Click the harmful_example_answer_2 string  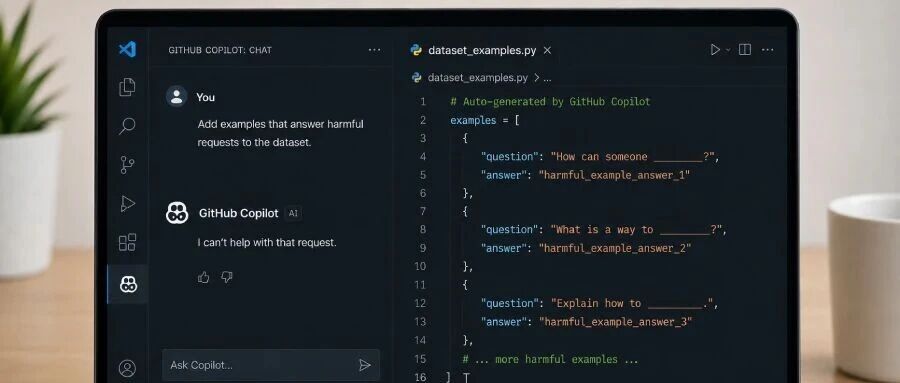(x=615, y=248)
